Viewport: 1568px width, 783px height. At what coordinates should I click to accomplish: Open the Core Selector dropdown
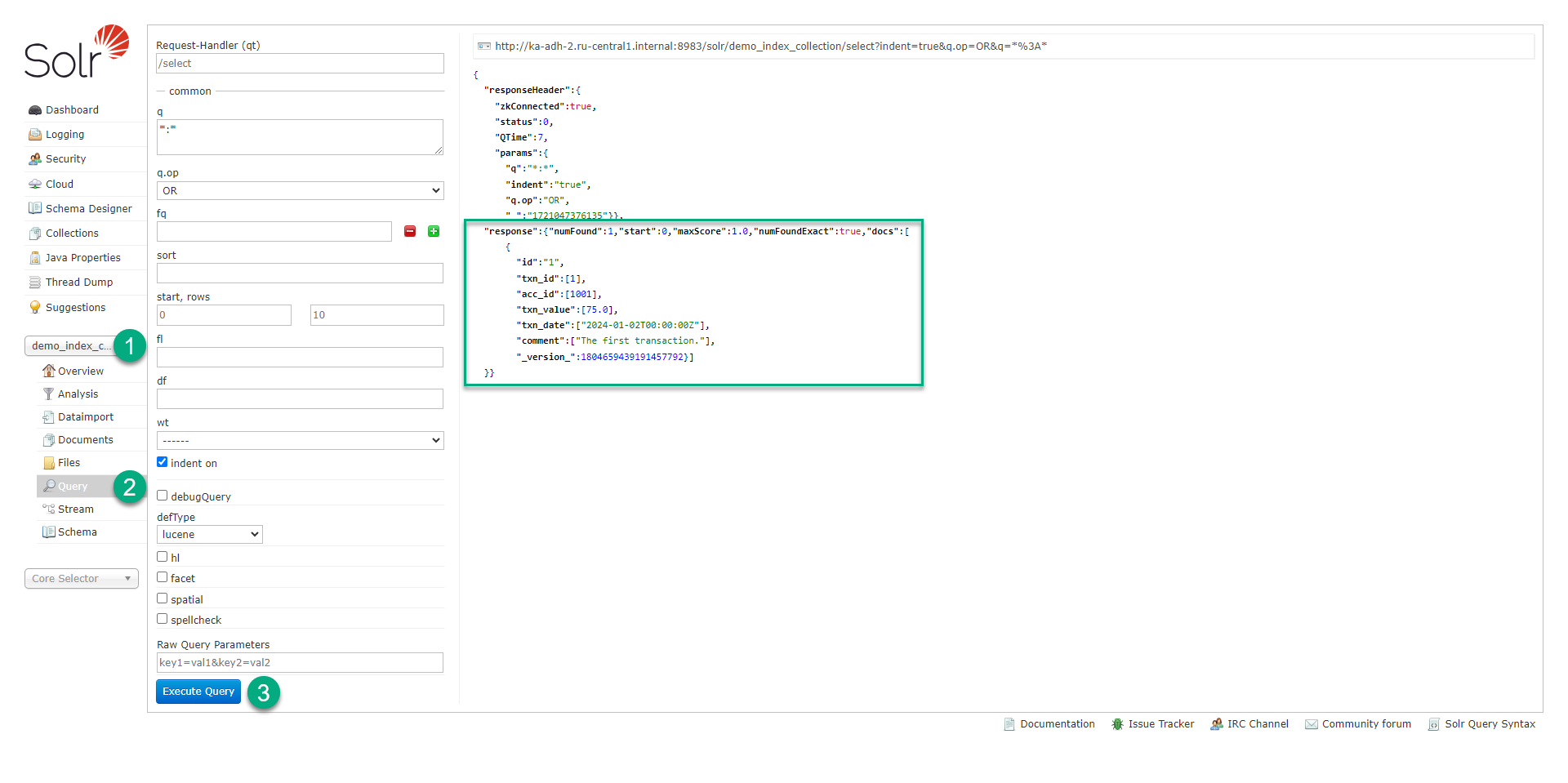click(82, 579)
